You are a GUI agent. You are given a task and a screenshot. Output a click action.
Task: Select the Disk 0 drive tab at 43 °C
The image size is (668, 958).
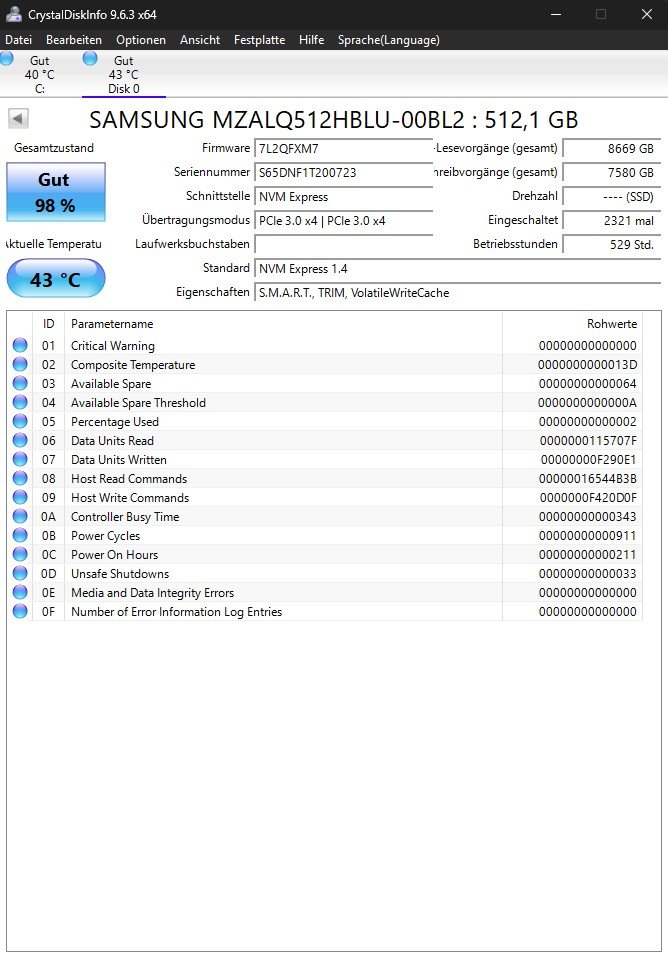point(124,75)
